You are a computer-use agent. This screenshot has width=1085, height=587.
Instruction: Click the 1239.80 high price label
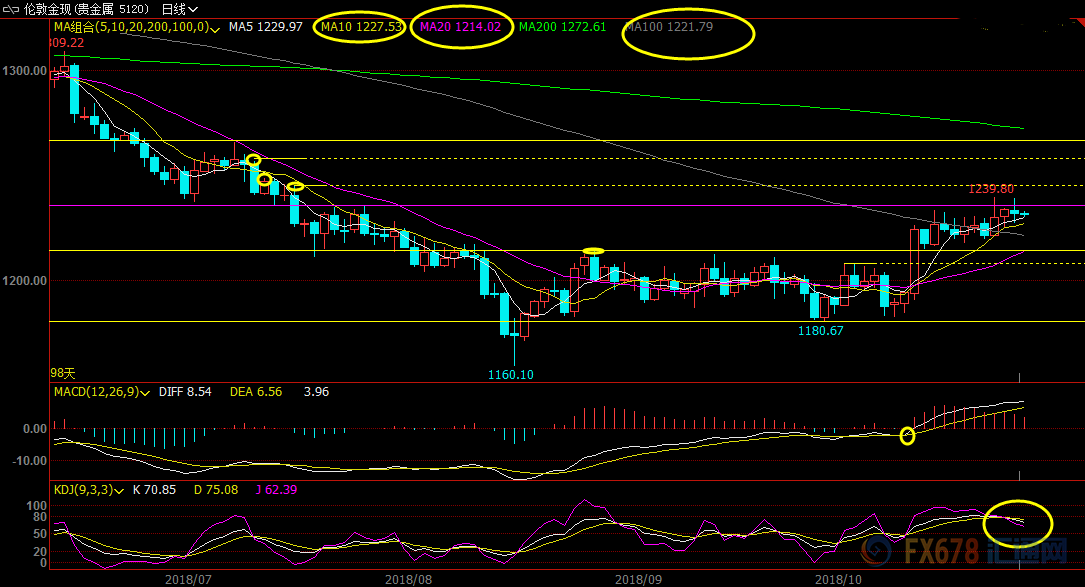point(990,189)
